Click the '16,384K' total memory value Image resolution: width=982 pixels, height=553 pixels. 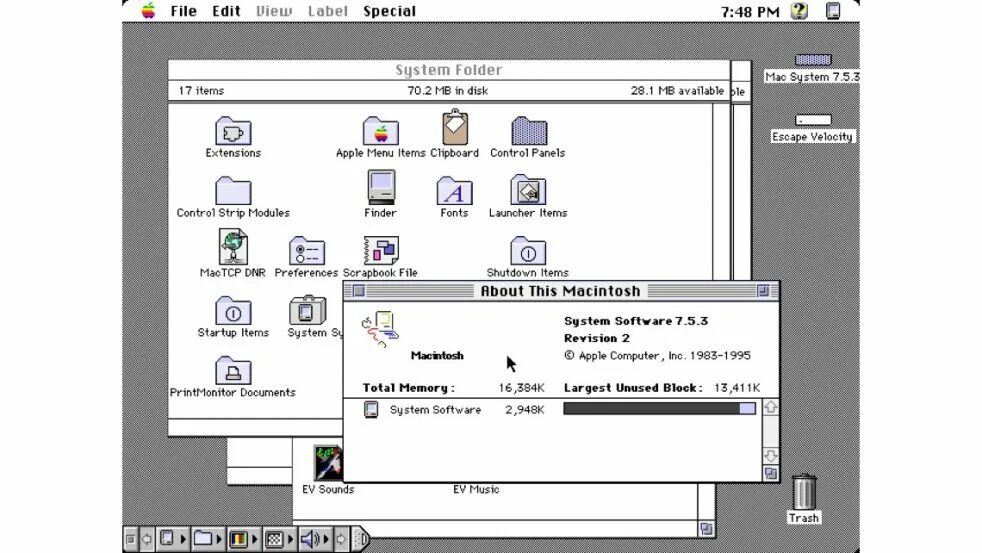[x=521, y=388]
